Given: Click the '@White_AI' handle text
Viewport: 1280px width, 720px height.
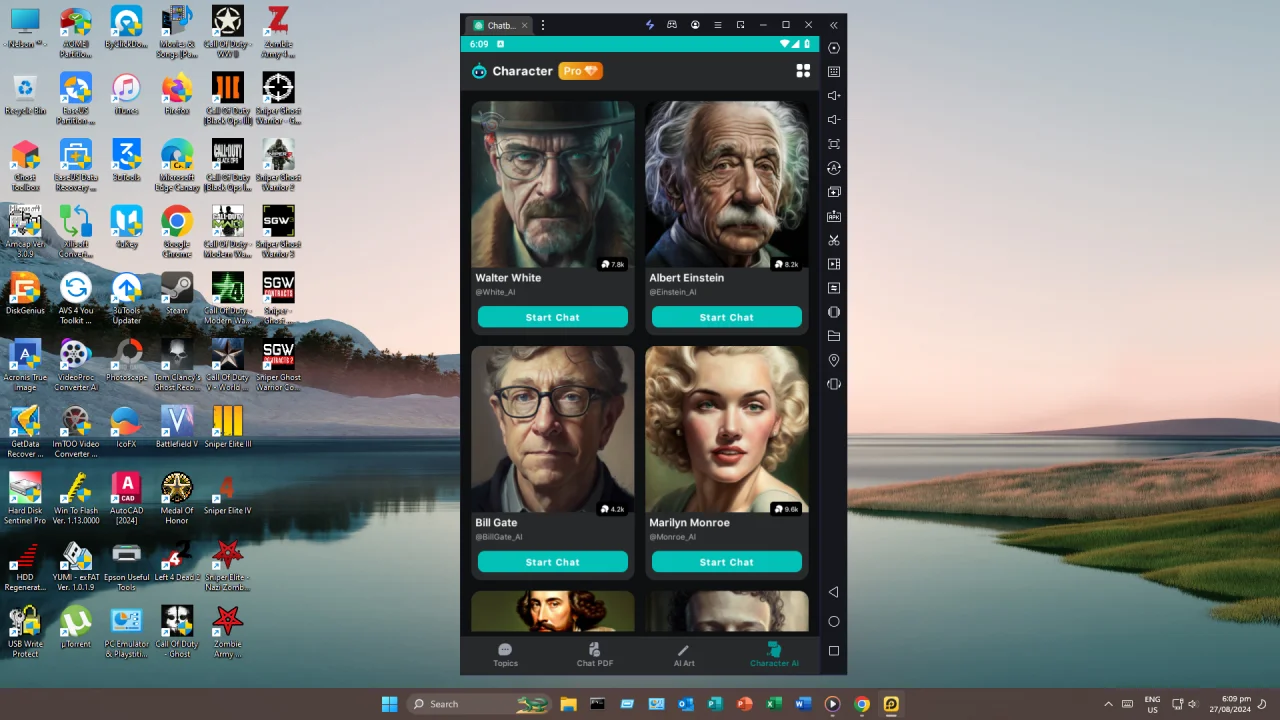Looking at the screenshot, I should coord(495,292).
